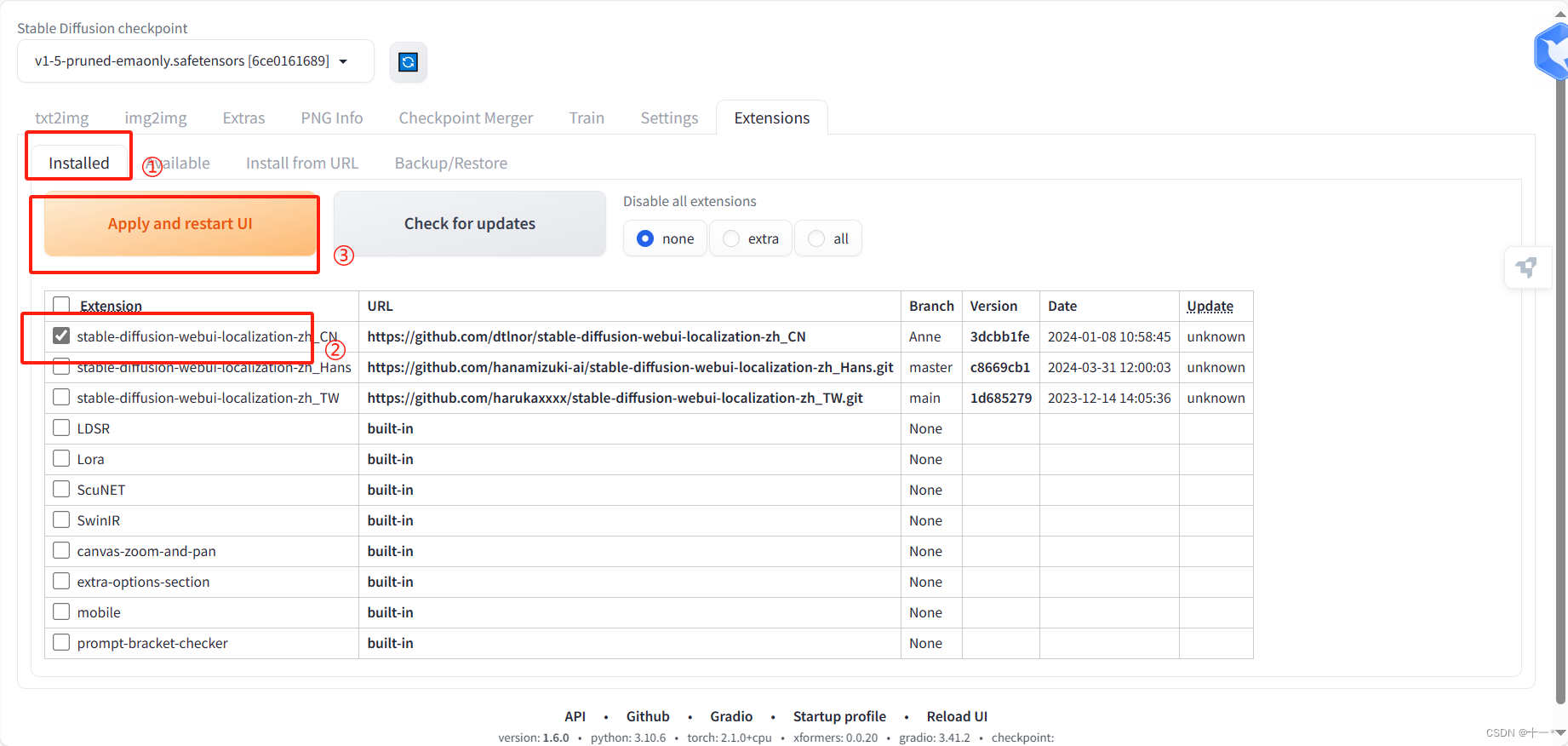Select 'extra' for Disable all extensions
Screen dimensions: 1568x746
click(751, 238)
